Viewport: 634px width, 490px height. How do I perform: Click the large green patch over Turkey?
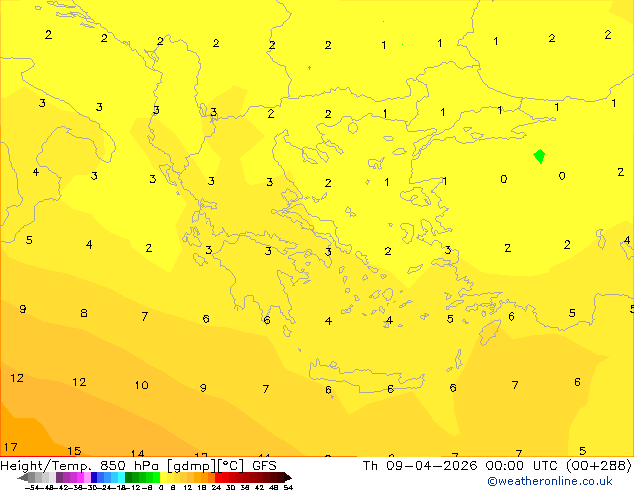point(539,156)
